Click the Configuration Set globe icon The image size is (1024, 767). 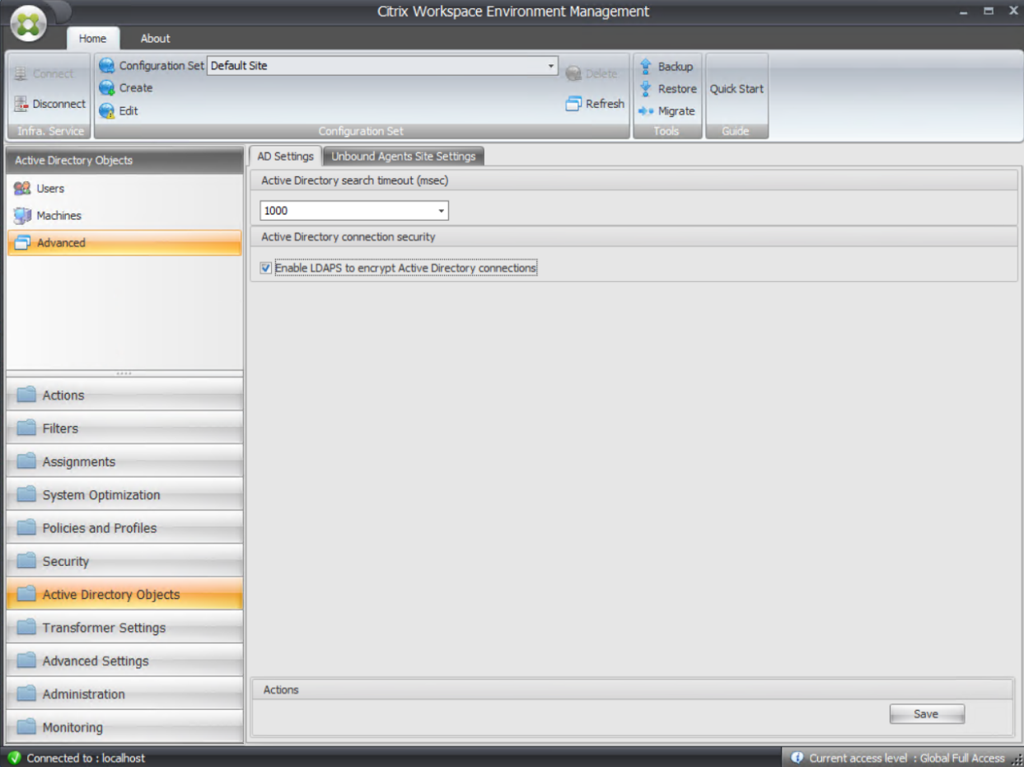click(x=106, y=65)
